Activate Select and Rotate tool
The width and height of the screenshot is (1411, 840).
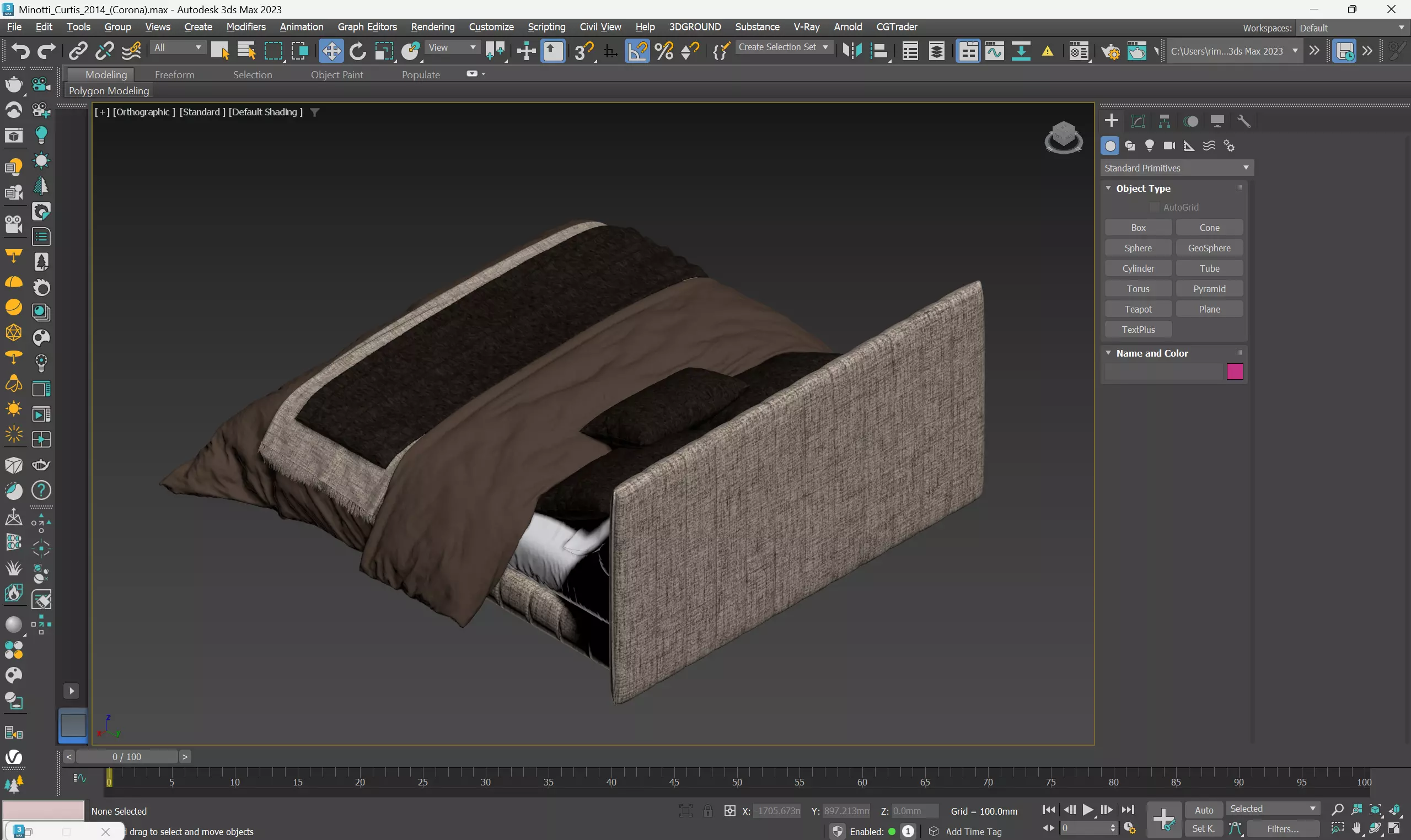click(x=357, y=51)
